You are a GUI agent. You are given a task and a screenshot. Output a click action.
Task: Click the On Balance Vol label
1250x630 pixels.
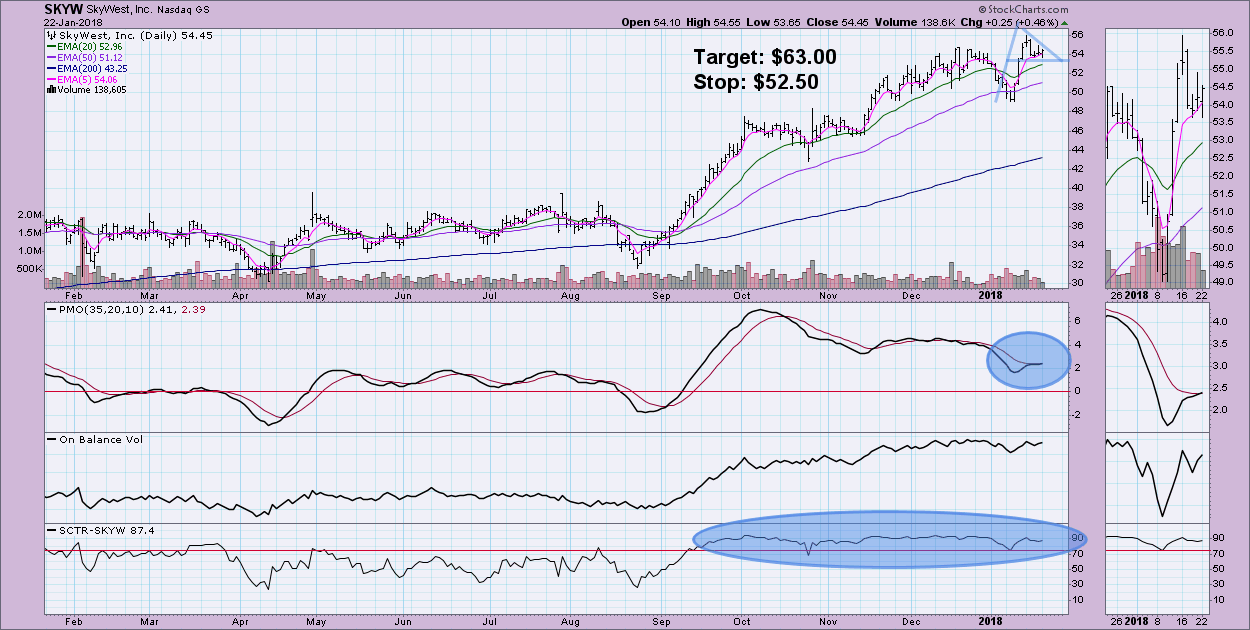[x=88, y=438]
